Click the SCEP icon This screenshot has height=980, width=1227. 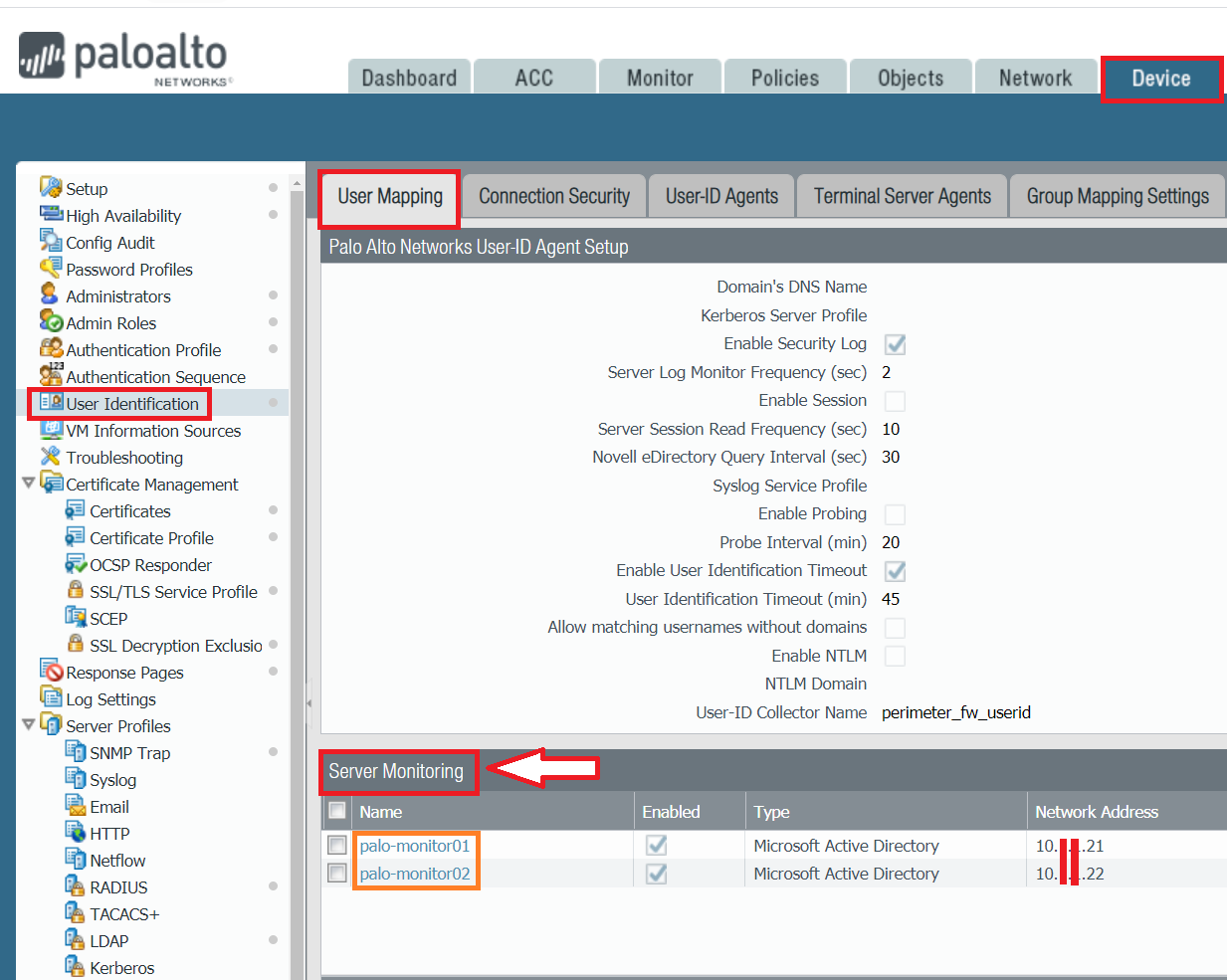point(76,617)
